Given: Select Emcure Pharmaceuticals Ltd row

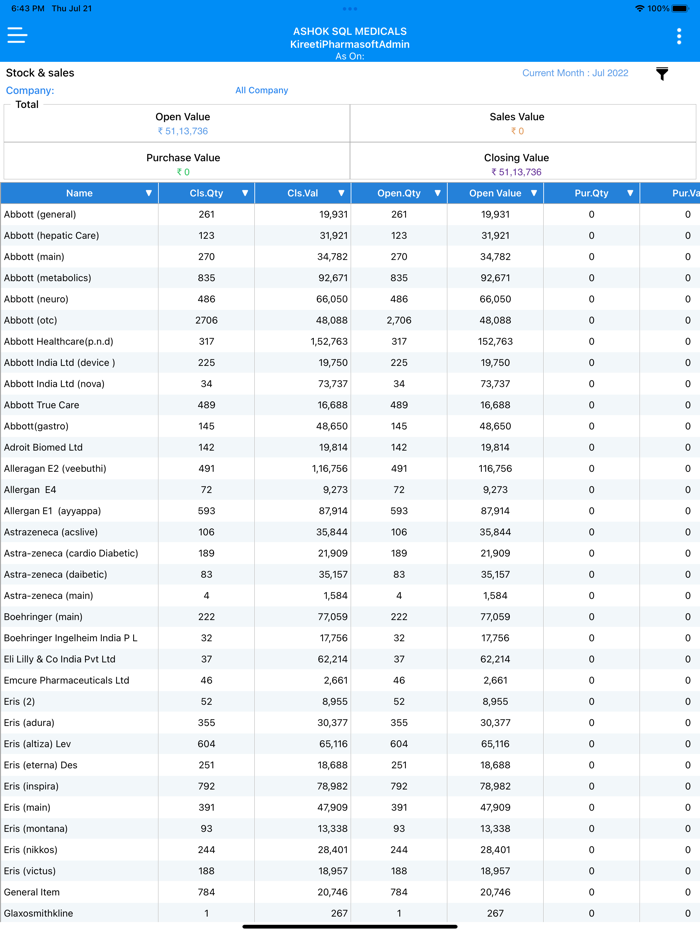Looking at the screenshot, I should click(350, 680).
